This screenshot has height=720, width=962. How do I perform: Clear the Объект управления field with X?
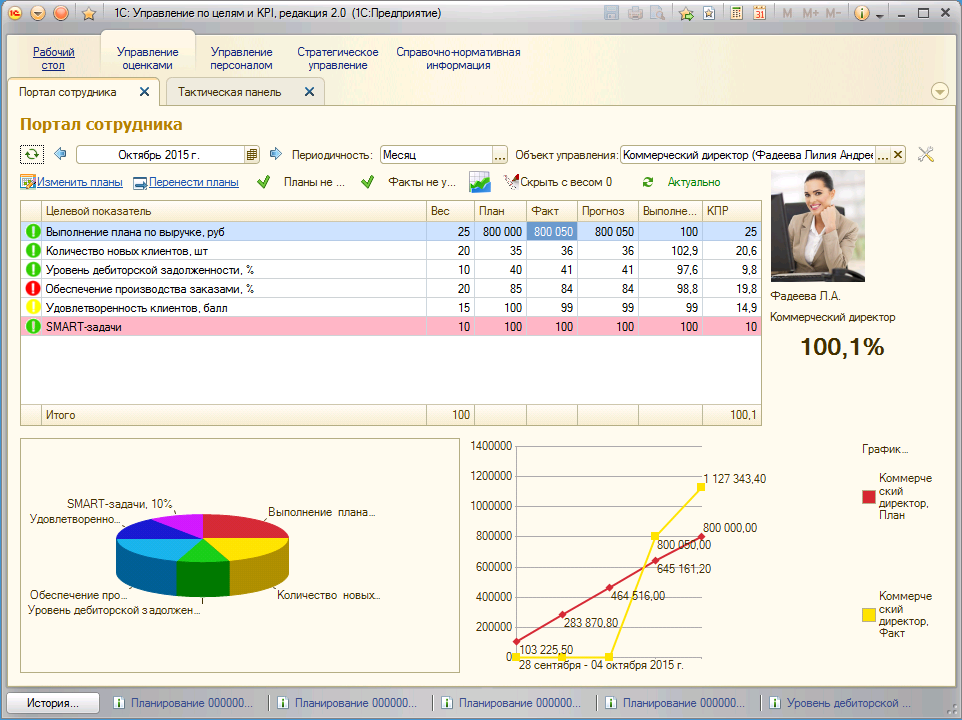tap(898, 155)
